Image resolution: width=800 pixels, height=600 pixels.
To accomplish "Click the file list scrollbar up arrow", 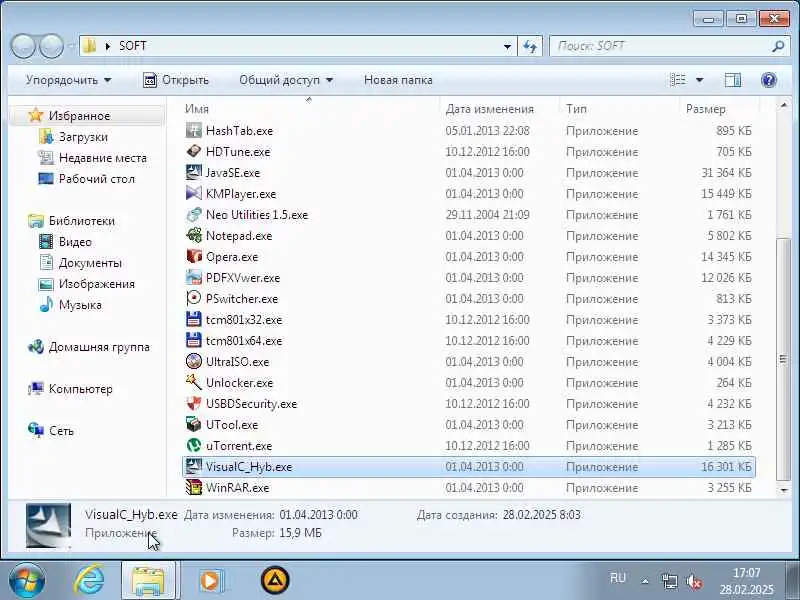I will [784, 105].
